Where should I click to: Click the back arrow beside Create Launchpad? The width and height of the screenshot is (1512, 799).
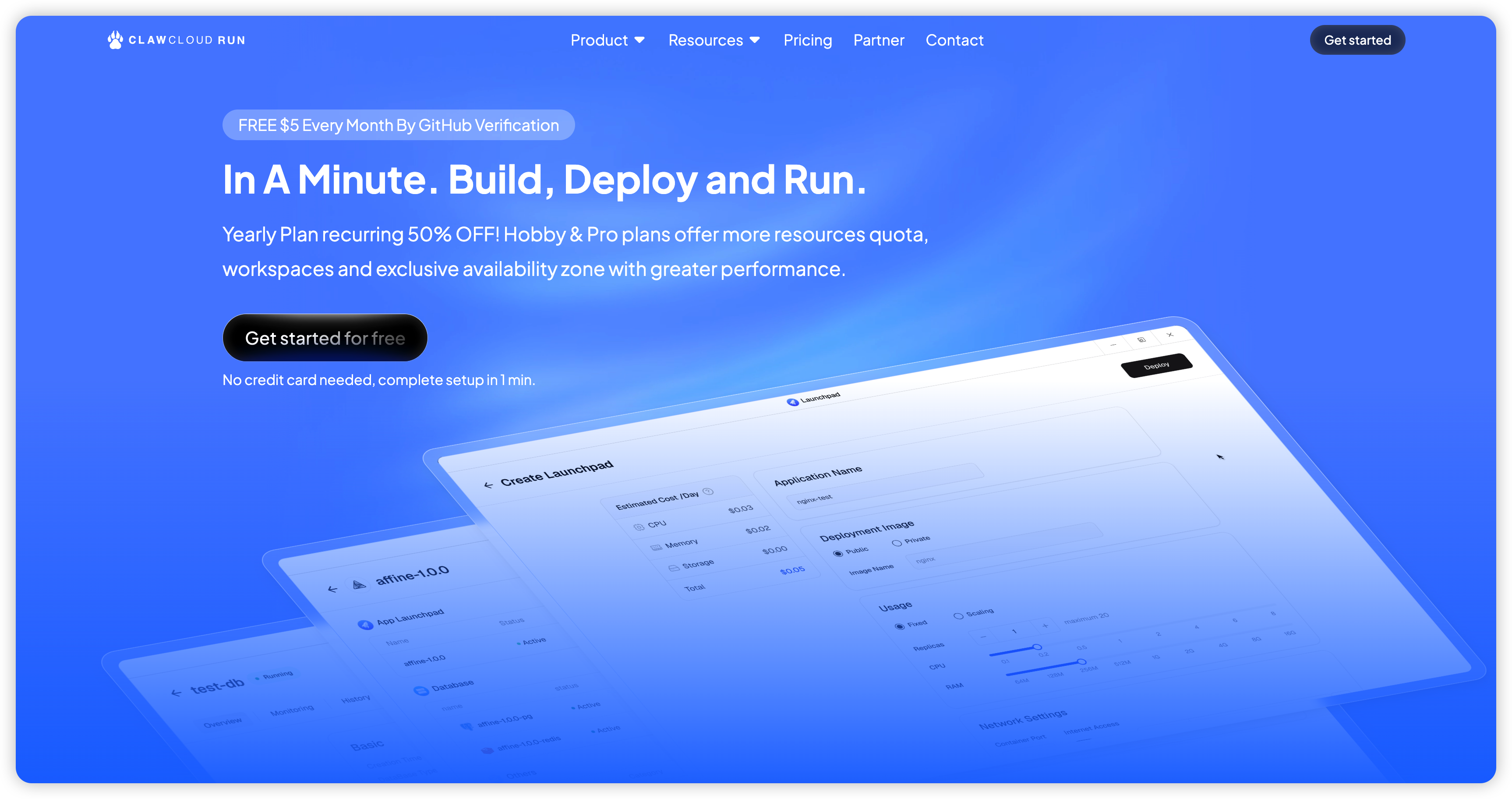tap(488, 485)
